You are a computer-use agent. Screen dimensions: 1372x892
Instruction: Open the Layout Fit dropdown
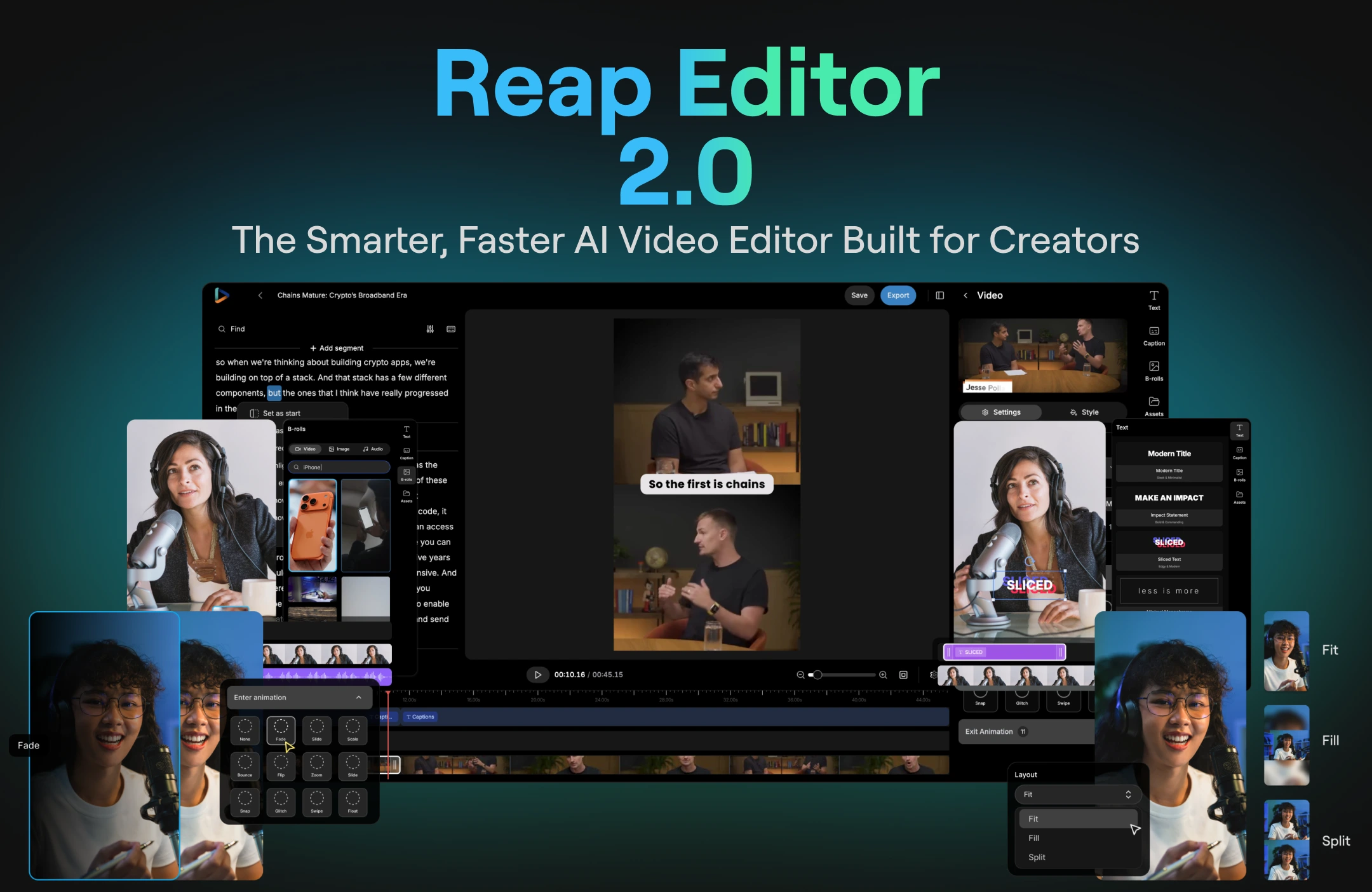[1077, 794]
